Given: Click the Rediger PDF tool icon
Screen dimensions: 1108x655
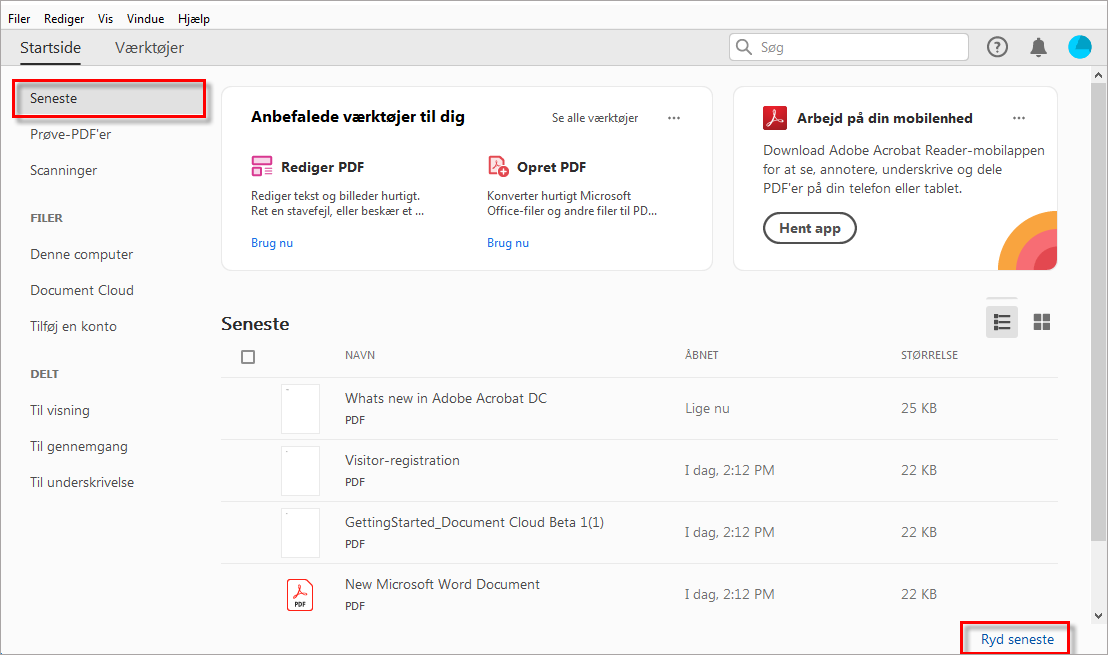Looking at the screenshot, I should (x=262, y=167).
